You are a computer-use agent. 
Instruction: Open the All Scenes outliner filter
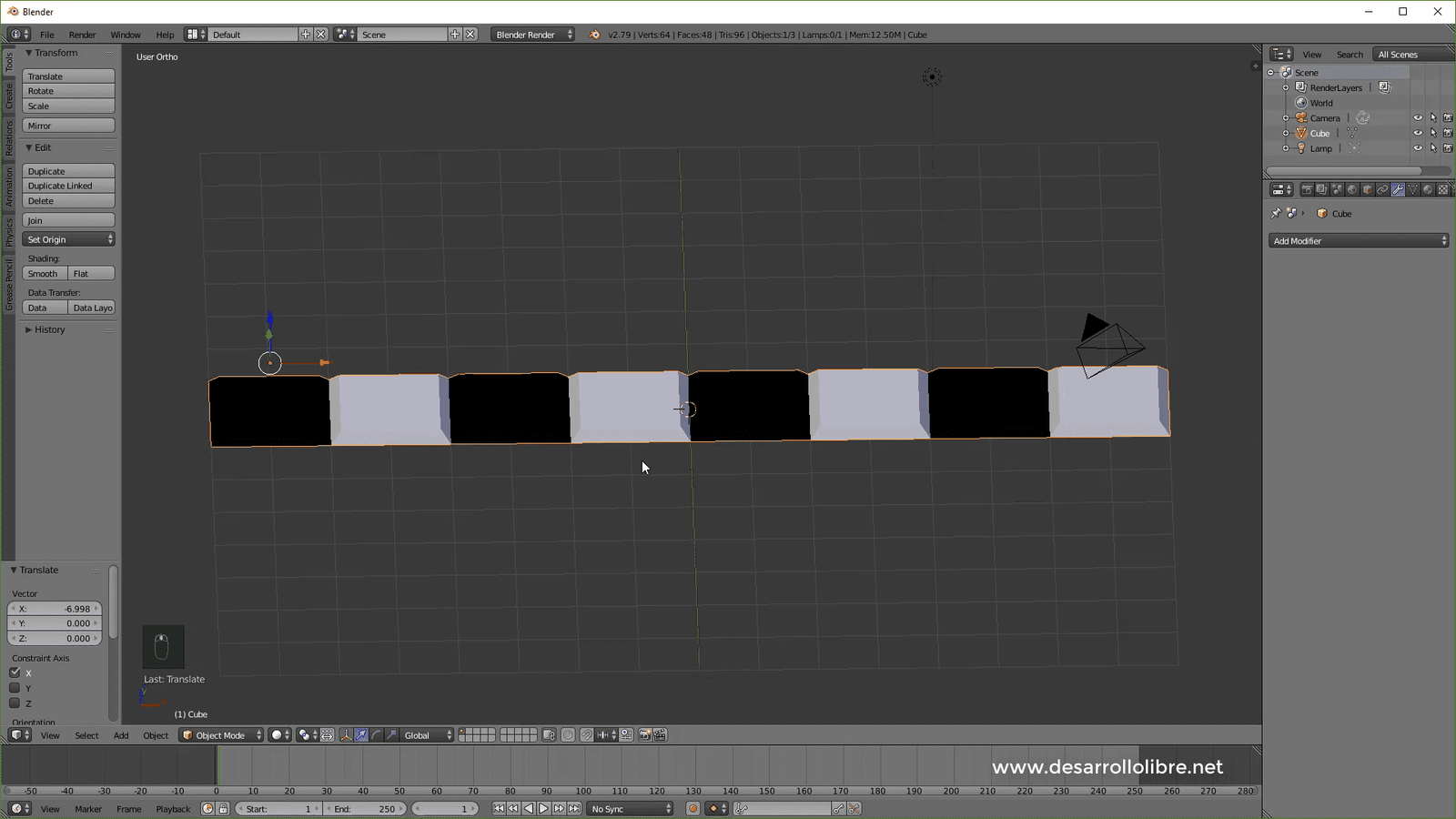click(1413, 55)
